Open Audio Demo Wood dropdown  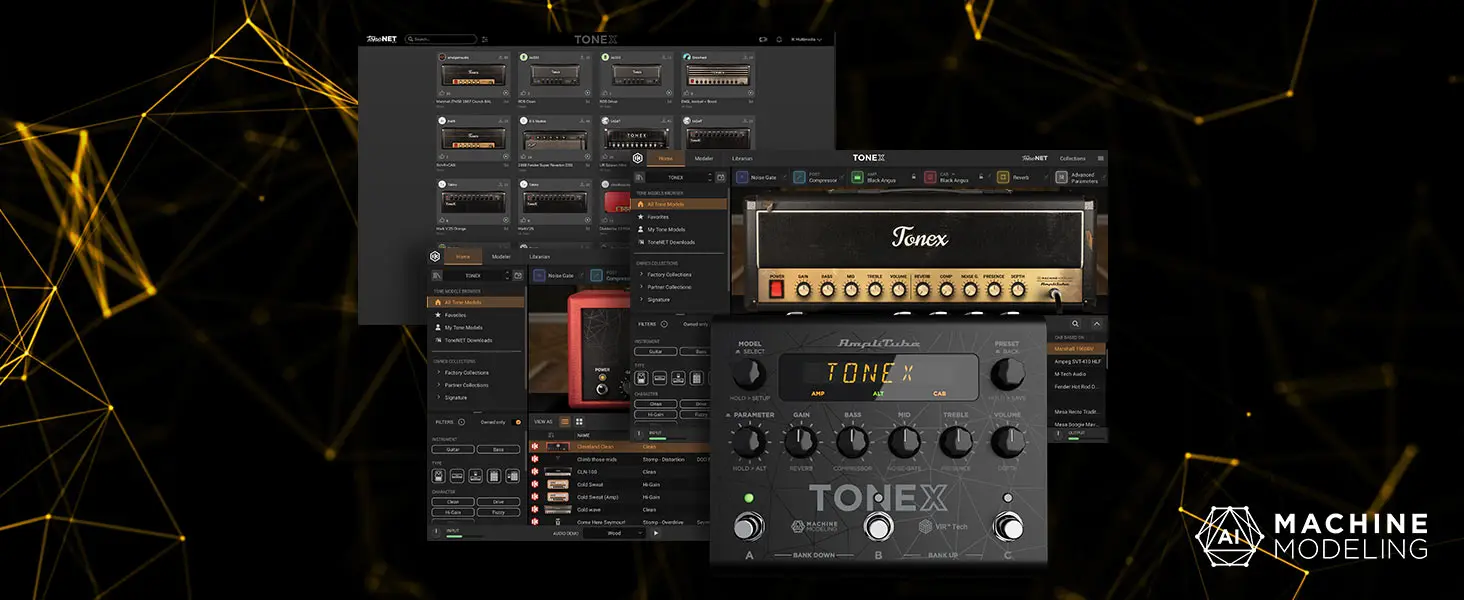(614, 533)
